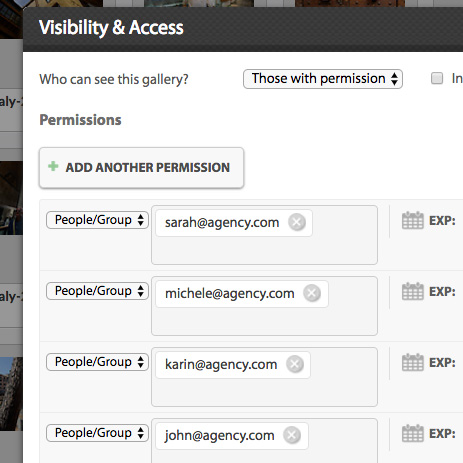Open People/Group dropdown for john's row
This screenshot has height=463, width=463.
(97, 433)
